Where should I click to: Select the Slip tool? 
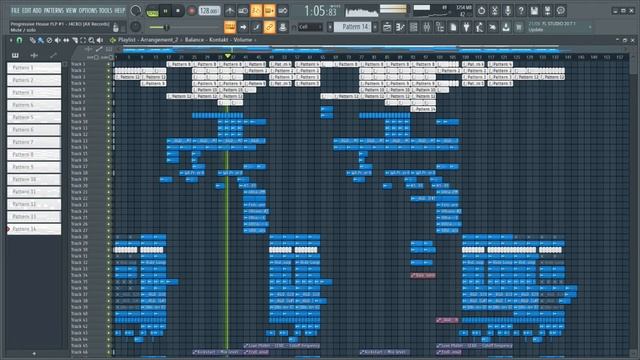tap(66, 40)
